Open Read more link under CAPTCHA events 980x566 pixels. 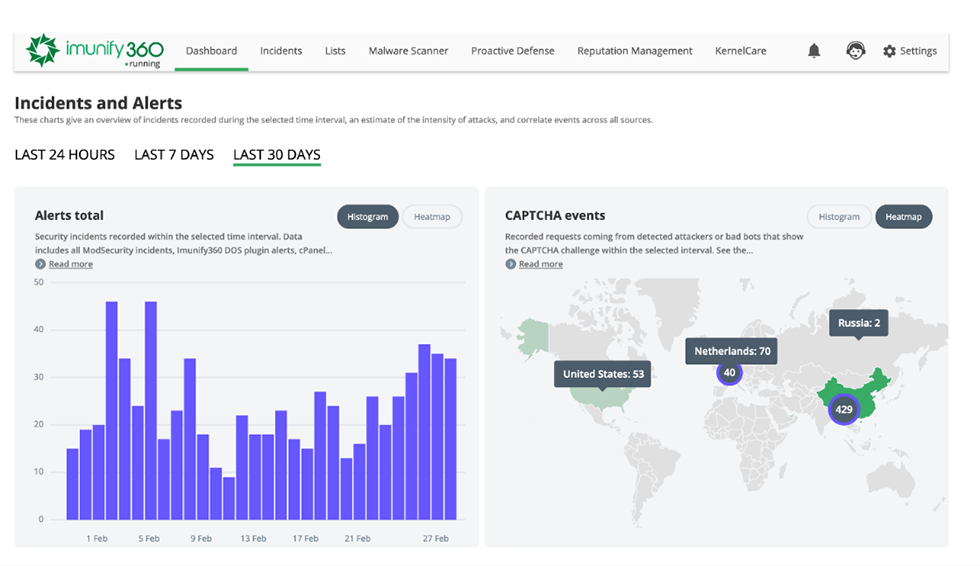(x=540, y=264)
